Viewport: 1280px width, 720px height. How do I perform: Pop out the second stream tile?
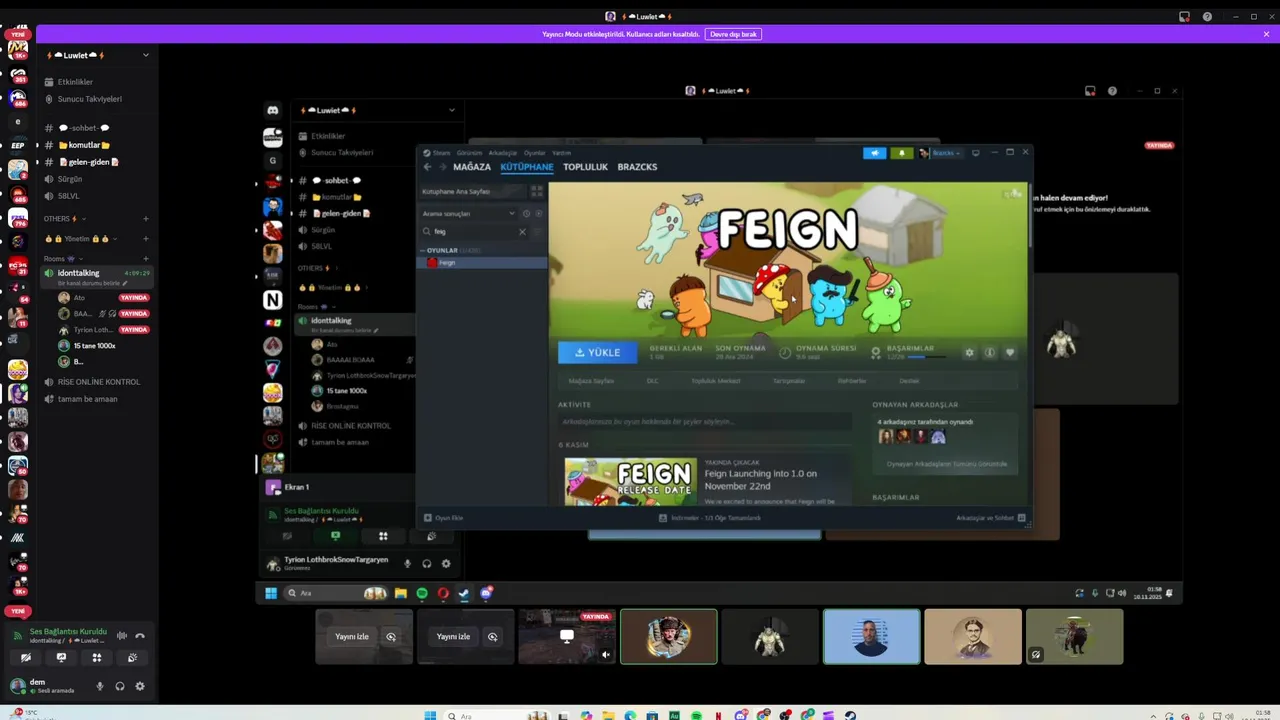coord(492,636)
